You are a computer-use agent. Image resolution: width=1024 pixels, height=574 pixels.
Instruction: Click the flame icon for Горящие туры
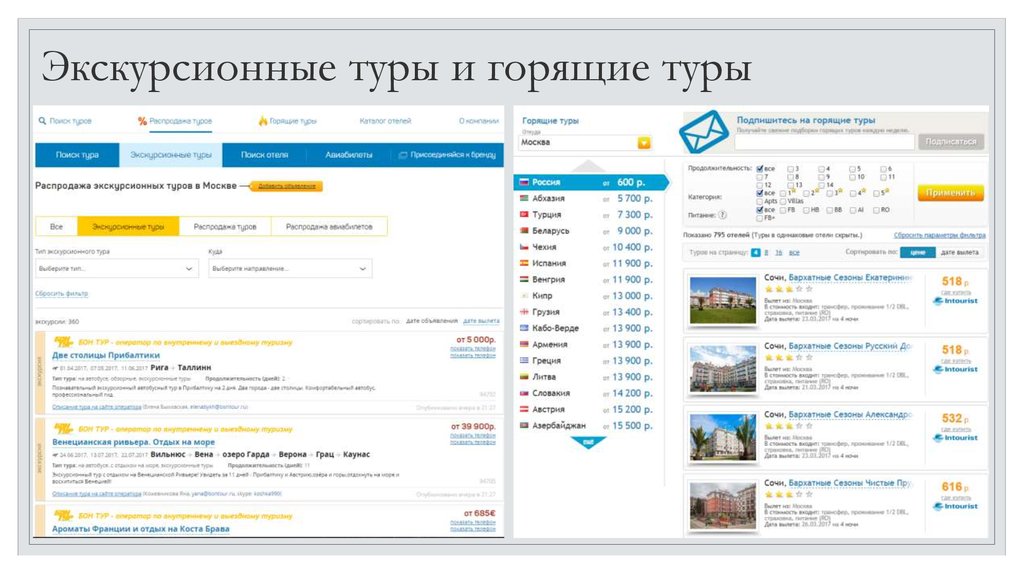pos(263,121)
